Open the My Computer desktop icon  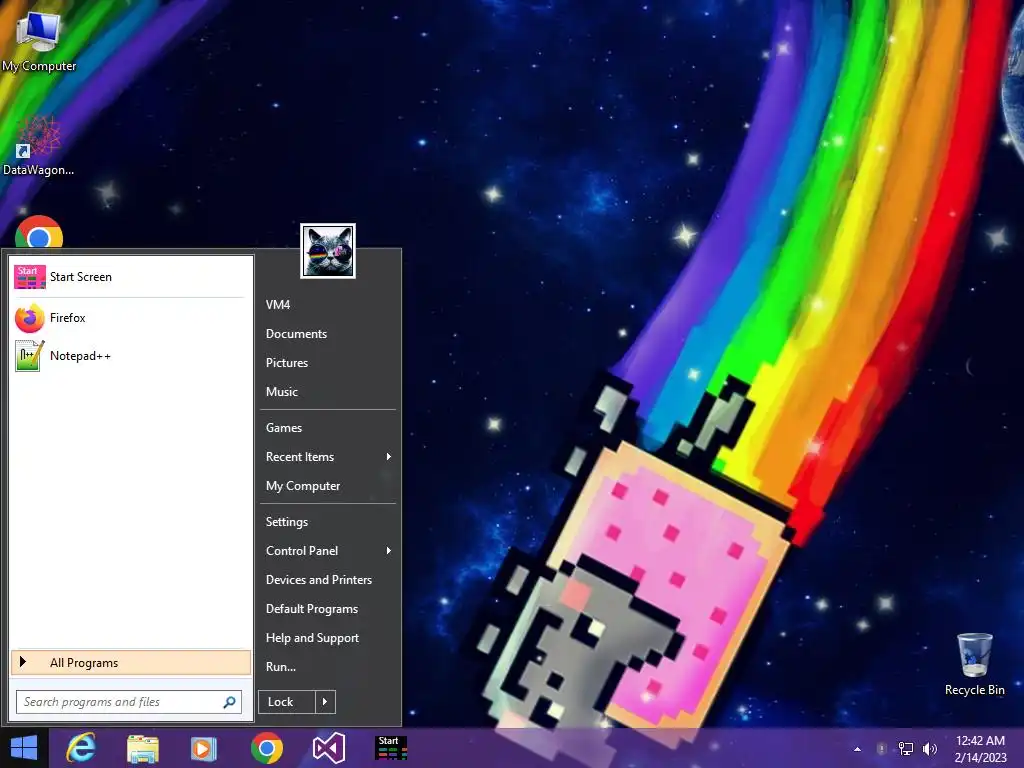tap(39, 39)
